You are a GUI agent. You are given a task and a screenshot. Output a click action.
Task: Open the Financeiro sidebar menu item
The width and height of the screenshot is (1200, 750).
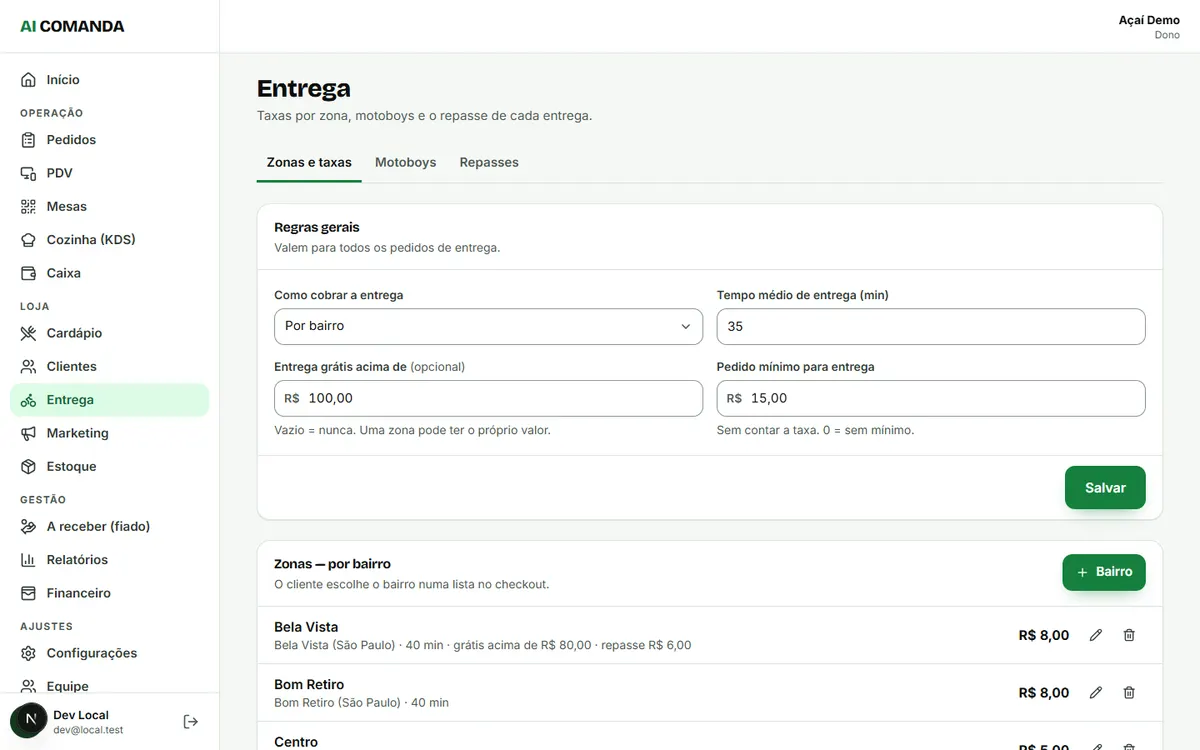pos(110,593)
